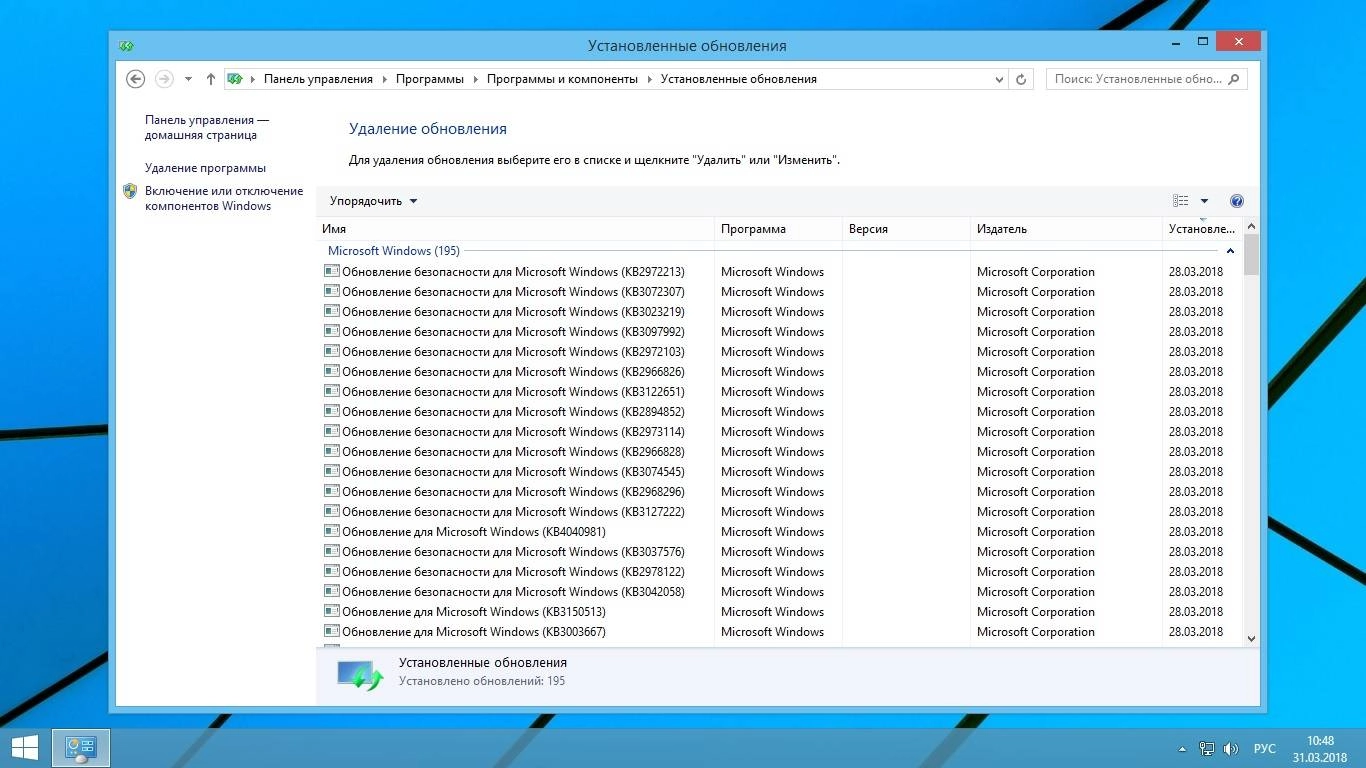Open Панель управления домашняя страница link
The height and width of the screenshot is (768, 1366).
coord(206,127)
